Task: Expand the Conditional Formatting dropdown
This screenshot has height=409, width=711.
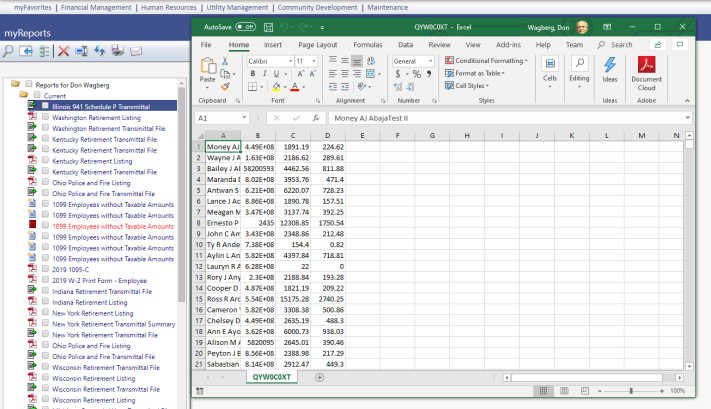Action: tap(528, 61)
